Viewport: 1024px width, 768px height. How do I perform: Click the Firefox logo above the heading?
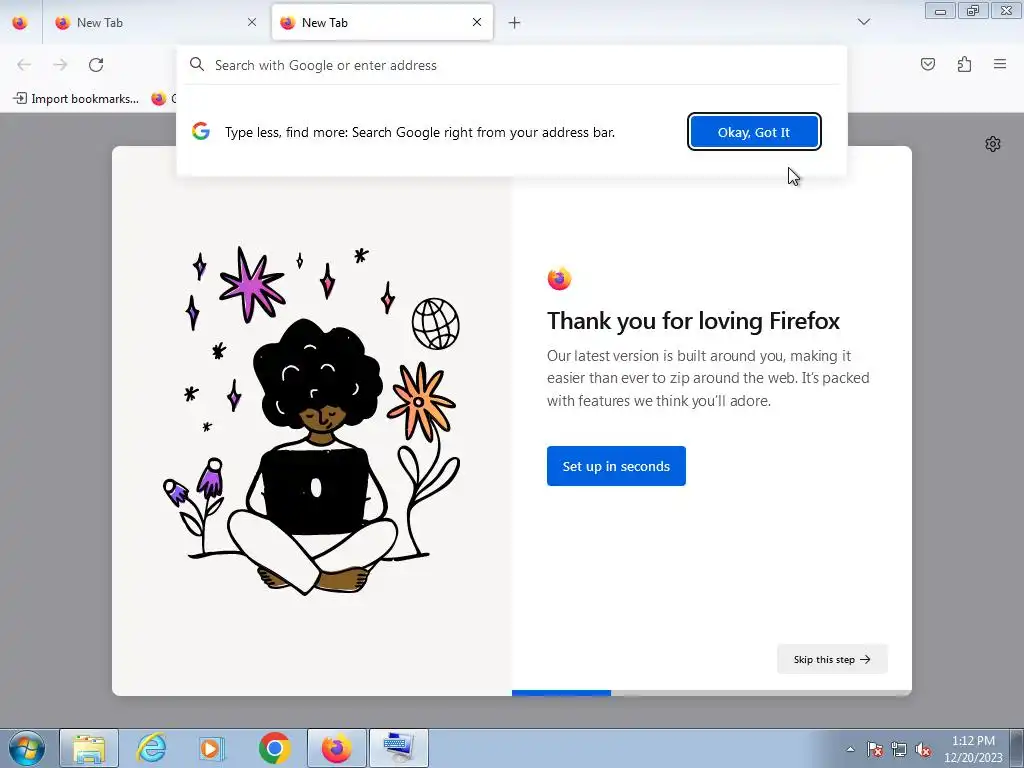pyautogui.click(x=559, y=279)
